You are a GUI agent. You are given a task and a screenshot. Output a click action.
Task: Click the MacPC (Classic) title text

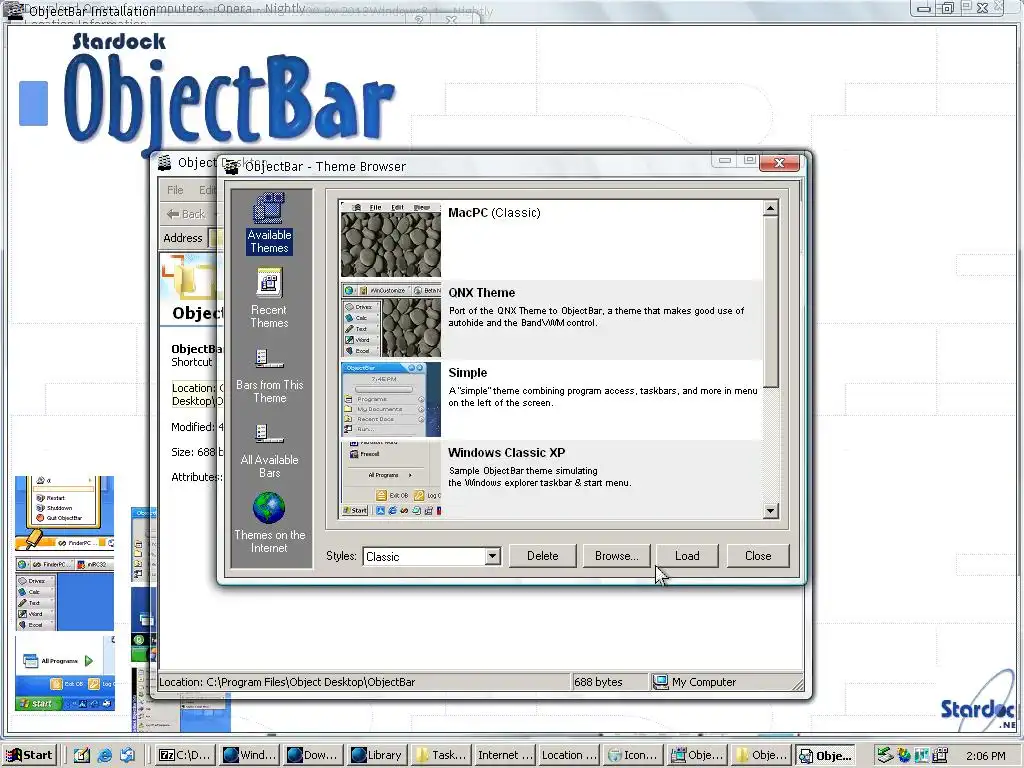494,212
